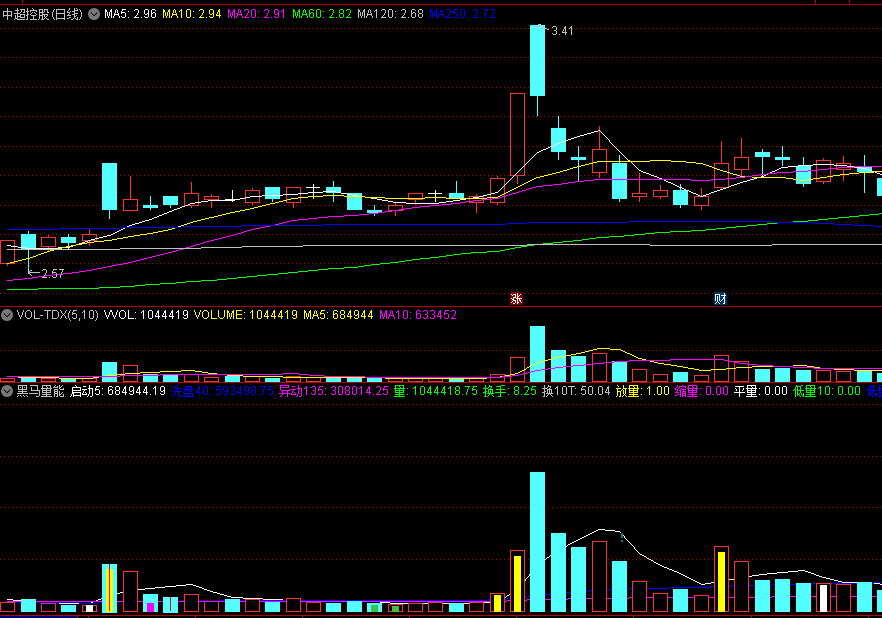
Task: Click the VOLUME: 1044419 value
Action: click(246, 315)
